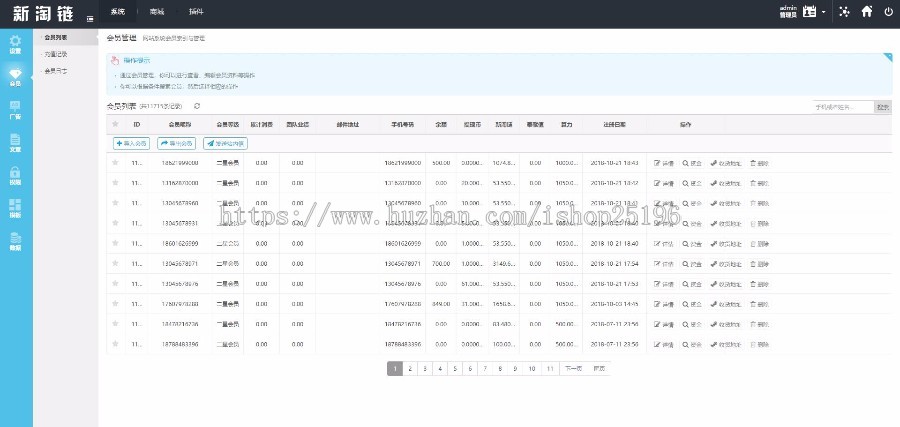Refresh member list with the reload icon
This screenshot has height=427, width=900.
click(x=197, y=106)
